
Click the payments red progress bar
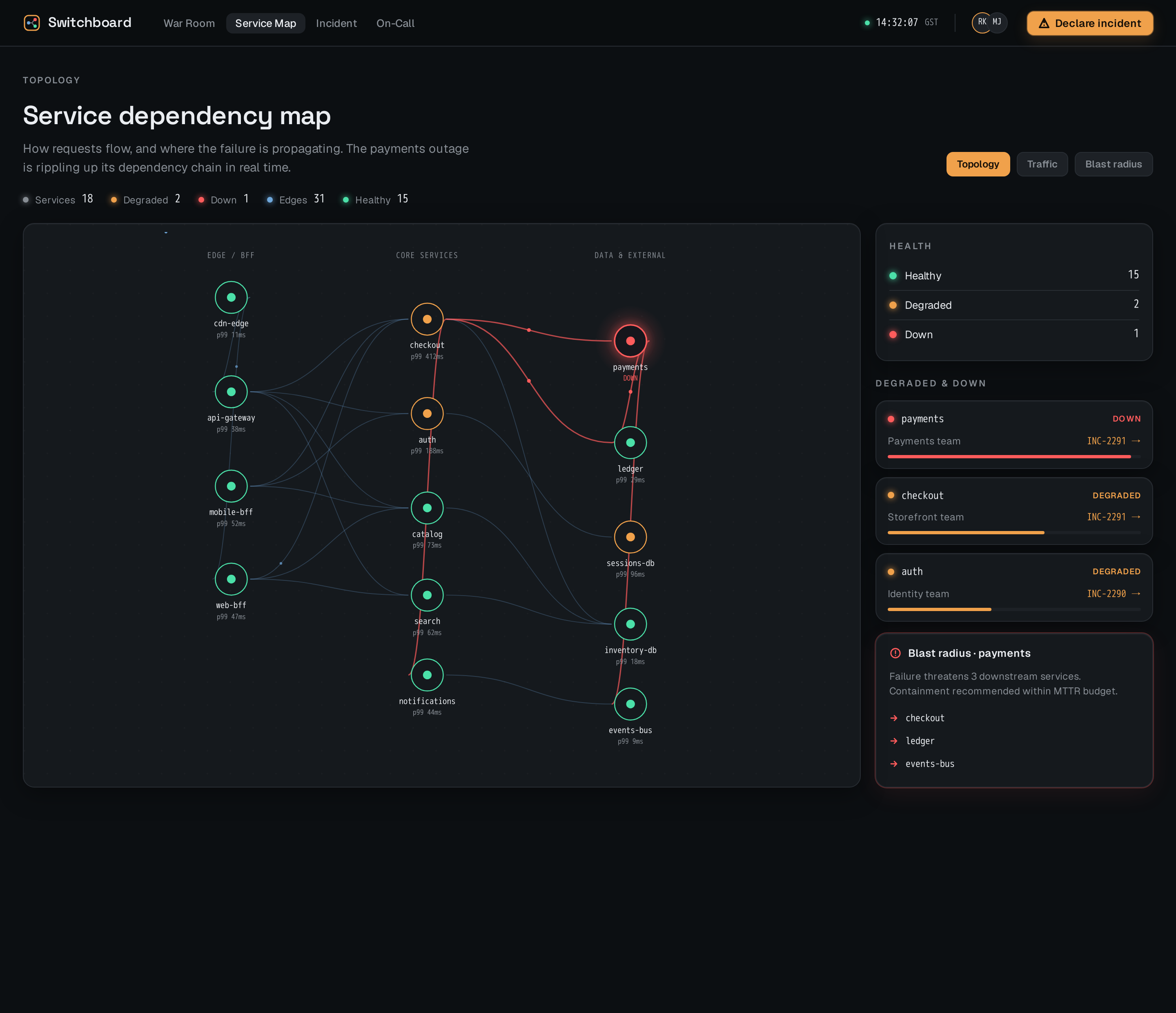(x=1013, y=457)
